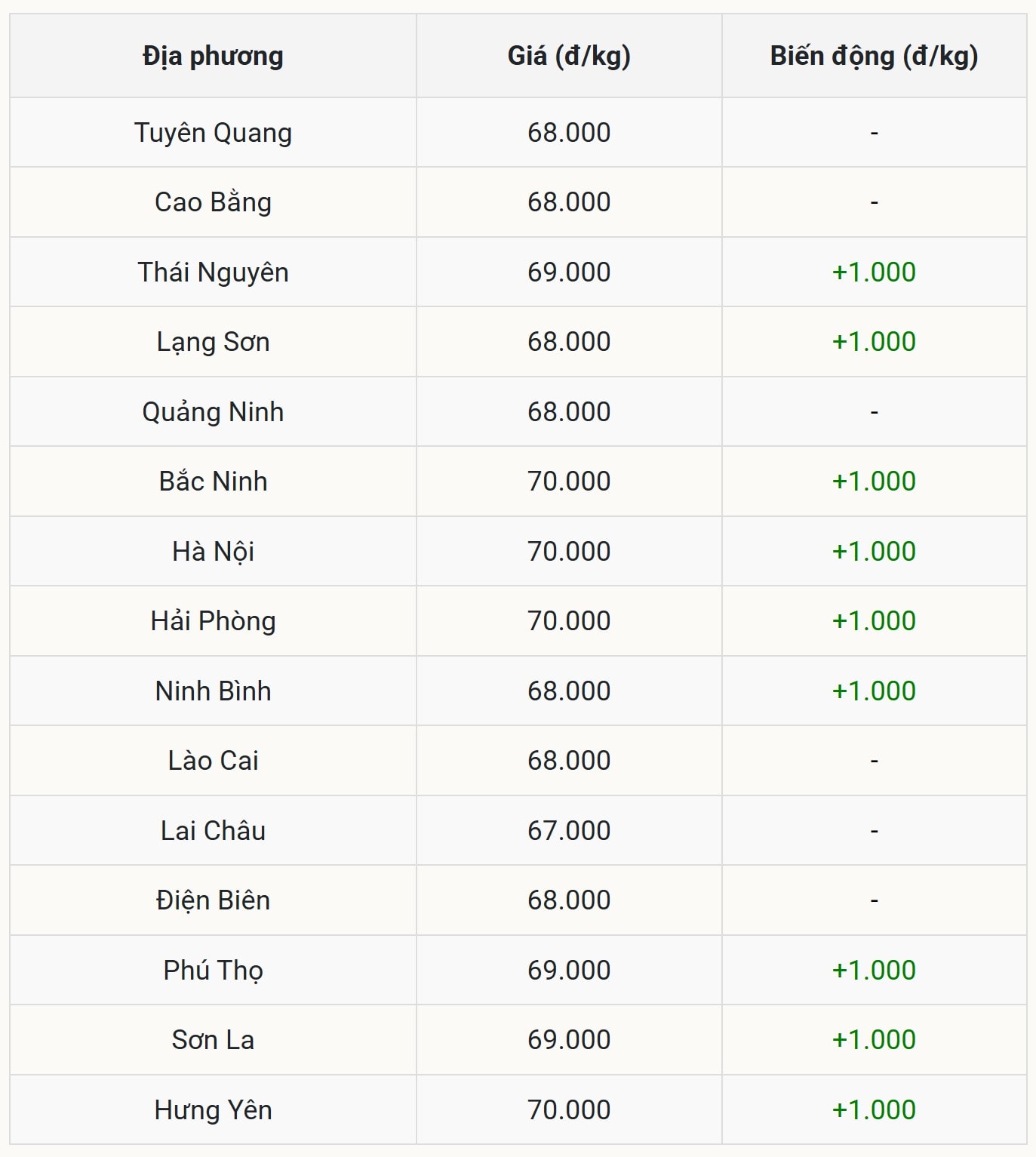
Task: Click the 'Giá (đ/kg)' column header
Action: click(569, 56)
